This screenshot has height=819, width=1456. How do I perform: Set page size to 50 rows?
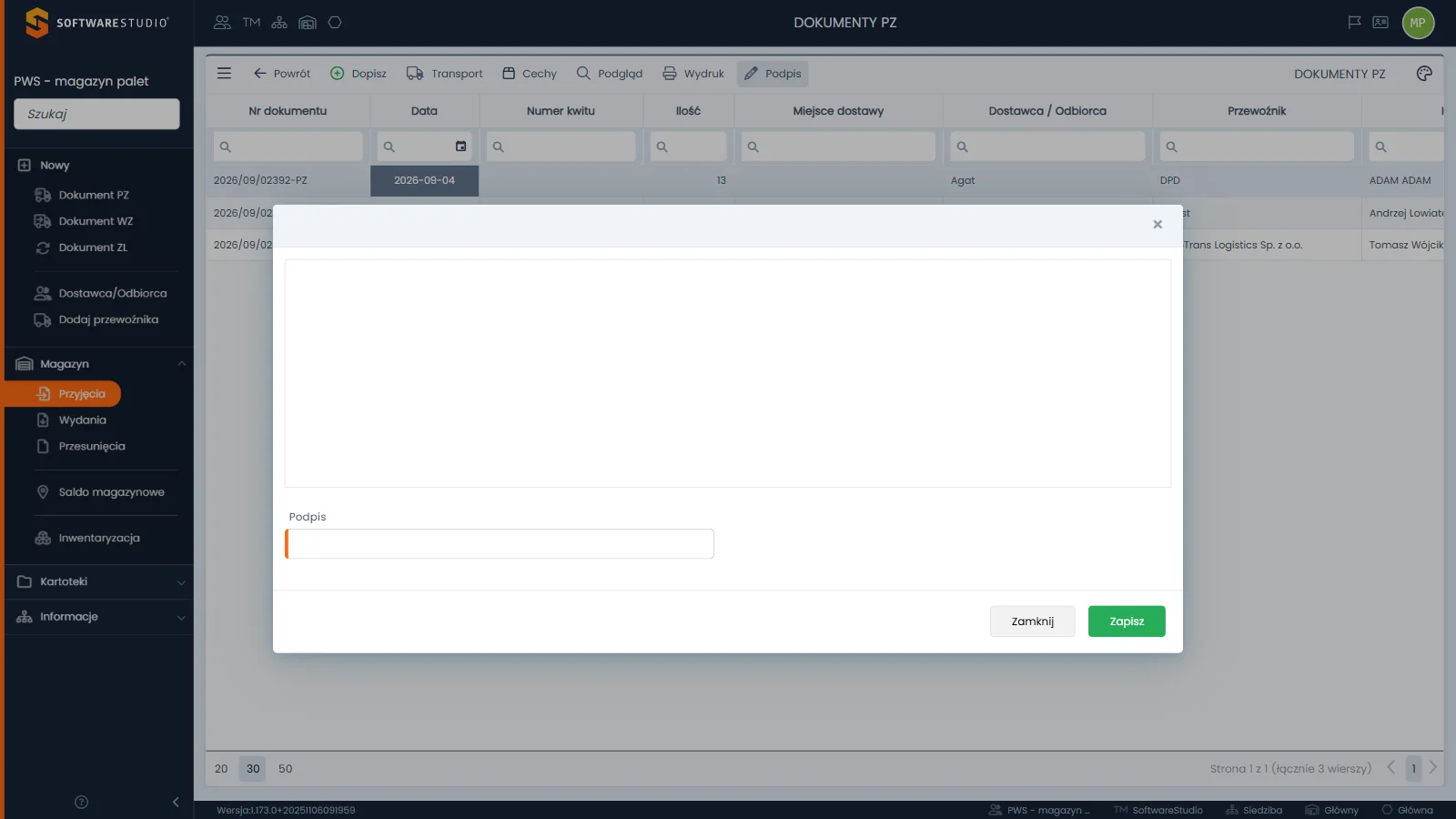click(286, 769)
